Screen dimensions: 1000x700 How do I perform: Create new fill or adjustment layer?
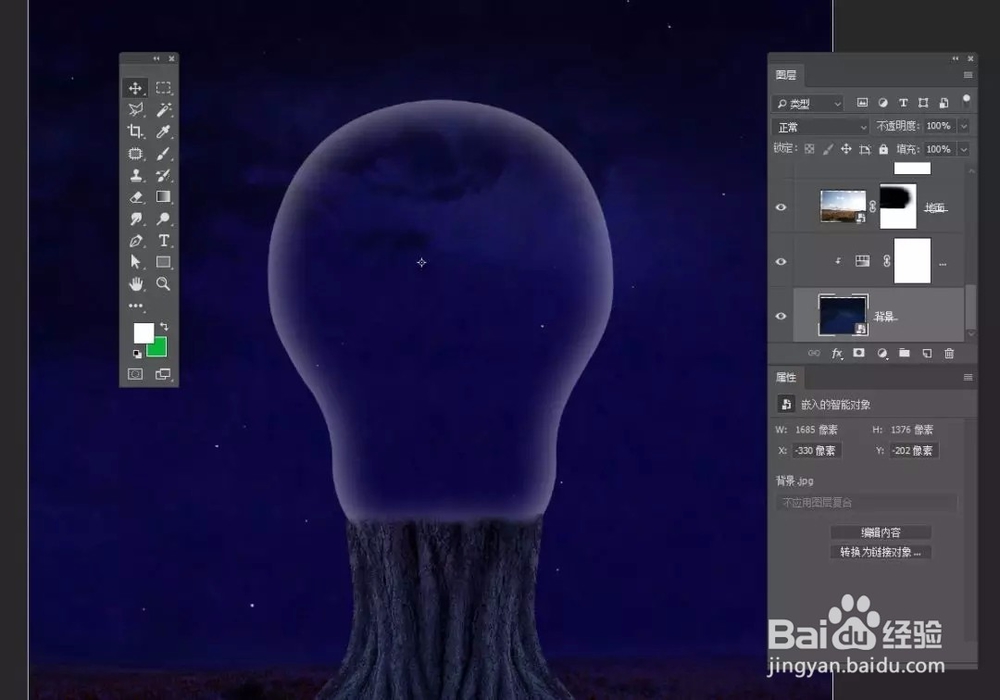coord(882,353)
